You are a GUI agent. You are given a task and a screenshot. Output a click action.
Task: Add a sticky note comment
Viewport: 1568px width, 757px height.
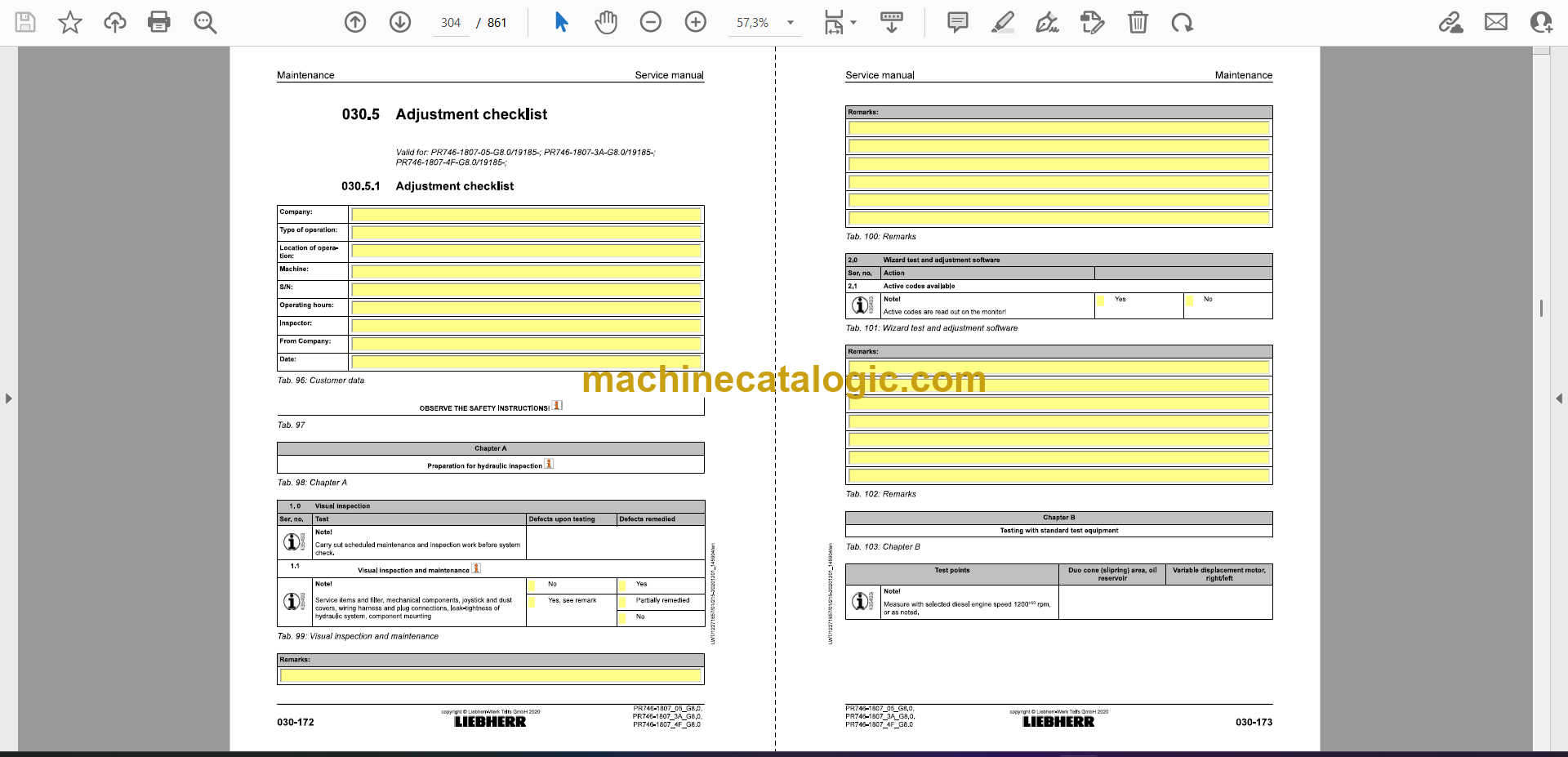(958, 22)
